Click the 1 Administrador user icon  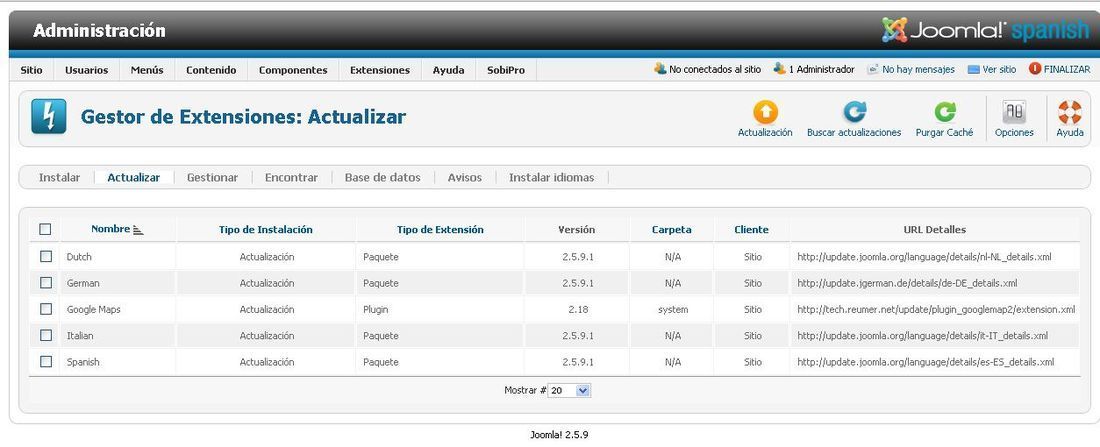pos(779,69)
